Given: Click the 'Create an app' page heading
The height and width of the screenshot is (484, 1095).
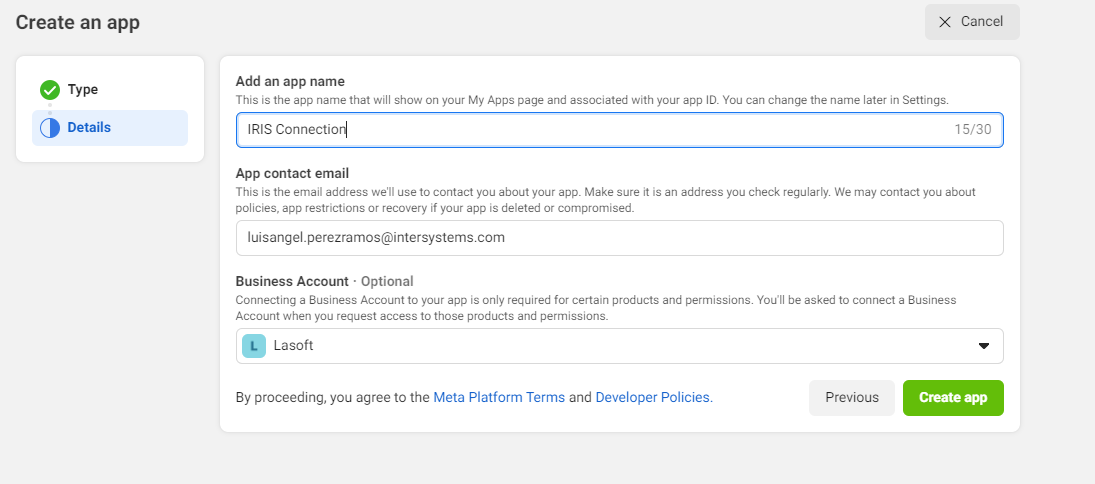Looking at the screenshot, I should click(78, 22).
